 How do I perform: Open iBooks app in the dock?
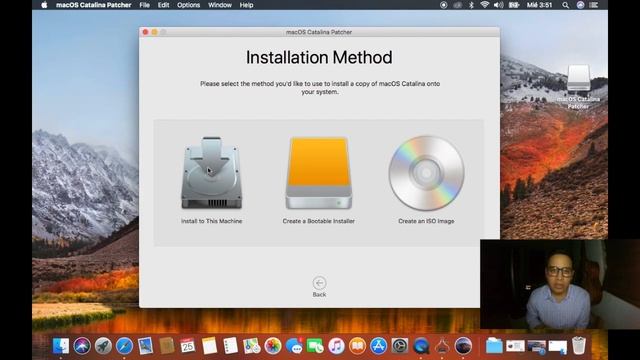(358, 346)
